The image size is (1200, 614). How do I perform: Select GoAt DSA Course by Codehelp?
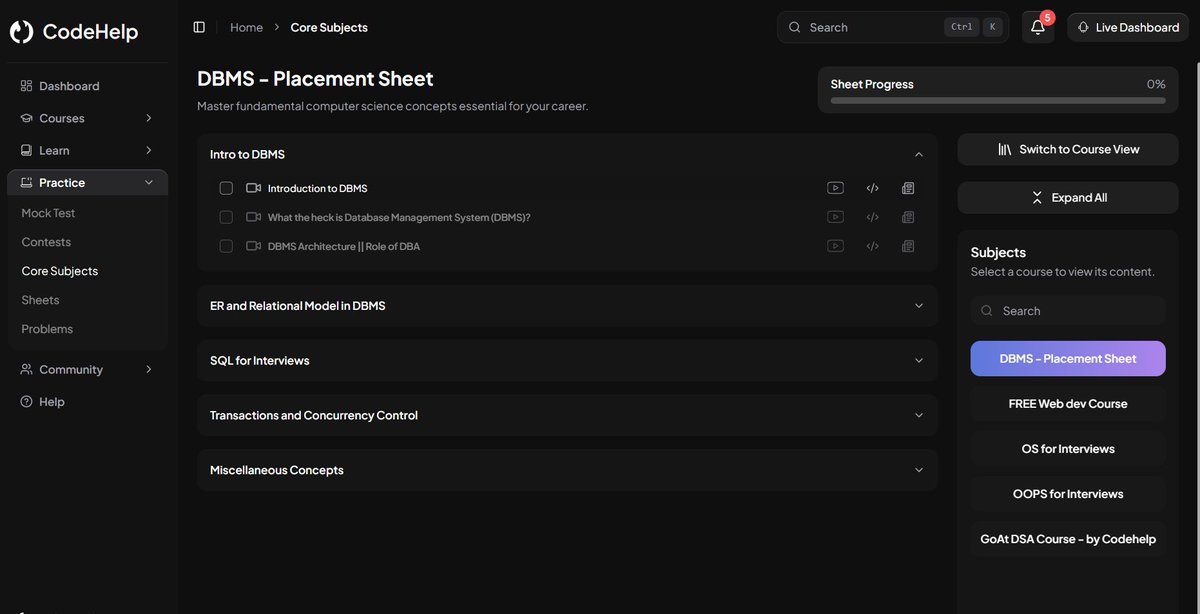(1068, 539)
